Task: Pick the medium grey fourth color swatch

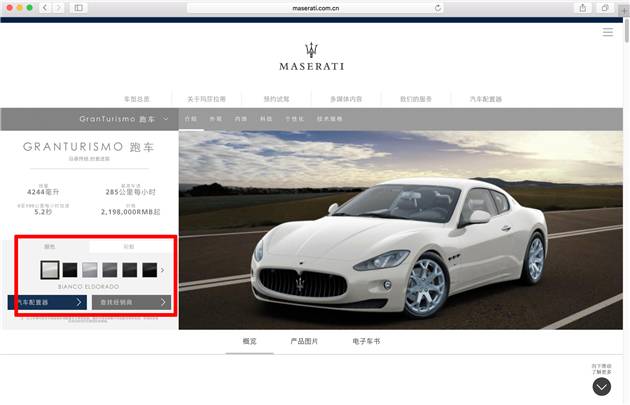Action: pyautogui.click(x=110, y=270)
